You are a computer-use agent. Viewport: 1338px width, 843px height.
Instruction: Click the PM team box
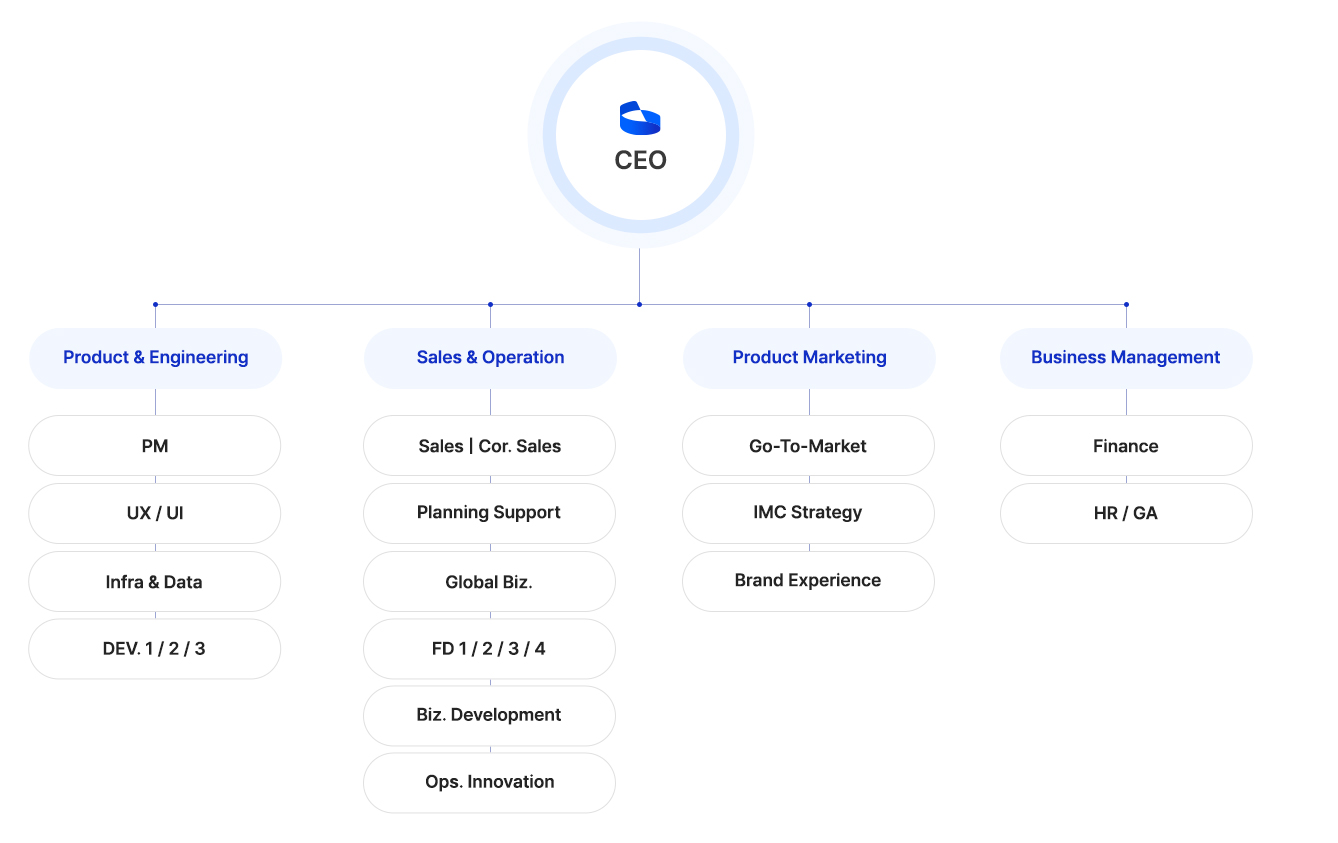[x=155, y=446]
